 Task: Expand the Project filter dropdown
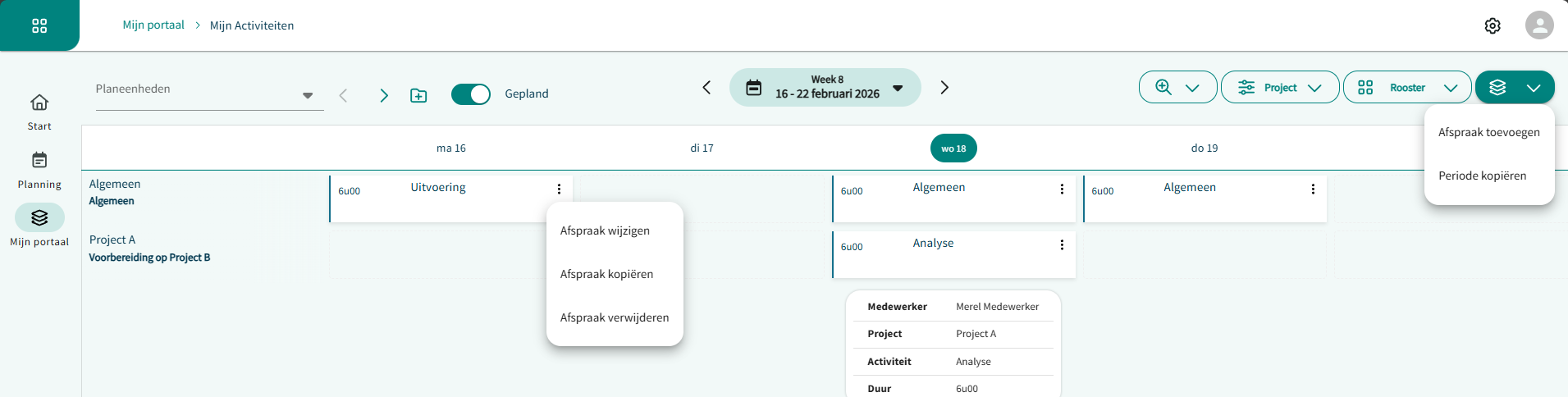pos(1279,88)
